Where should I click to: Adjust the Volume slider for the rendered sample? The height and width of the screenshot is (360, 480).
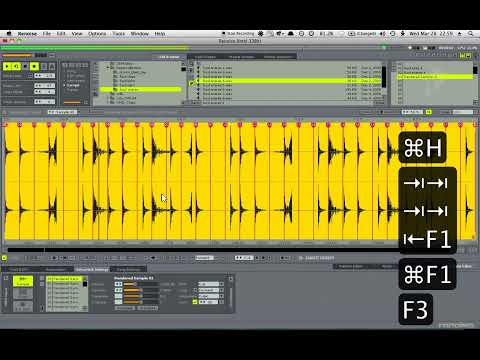140,284
